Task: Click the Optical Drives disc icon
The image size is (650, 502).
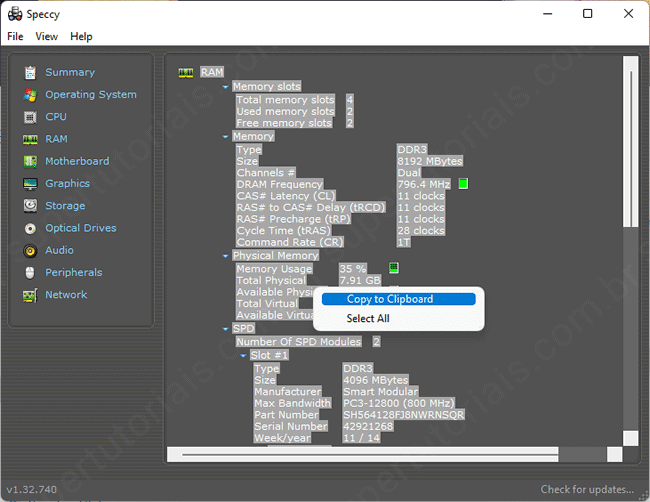Action: coord(30,228)
